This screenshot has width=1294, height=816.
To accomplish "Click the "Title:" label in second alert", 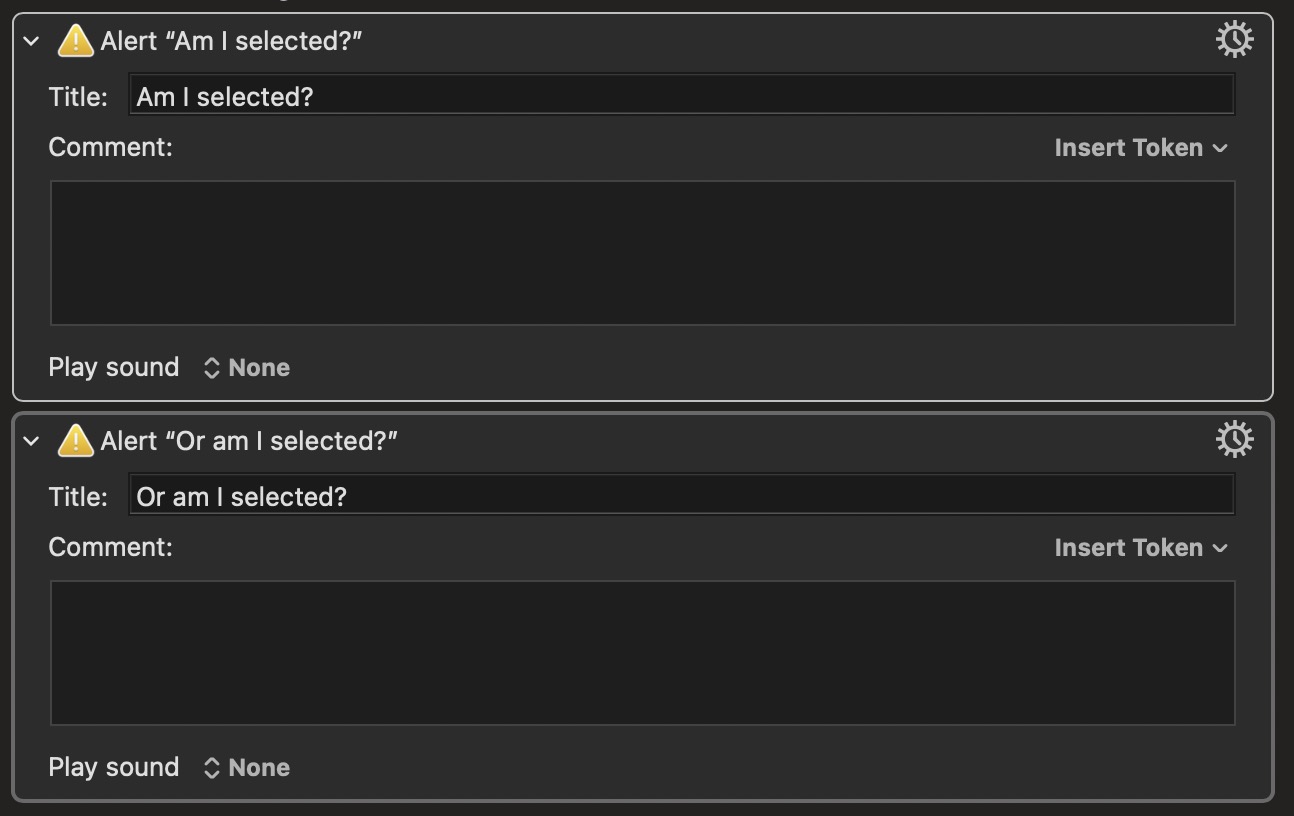I will tap(78, 496).
